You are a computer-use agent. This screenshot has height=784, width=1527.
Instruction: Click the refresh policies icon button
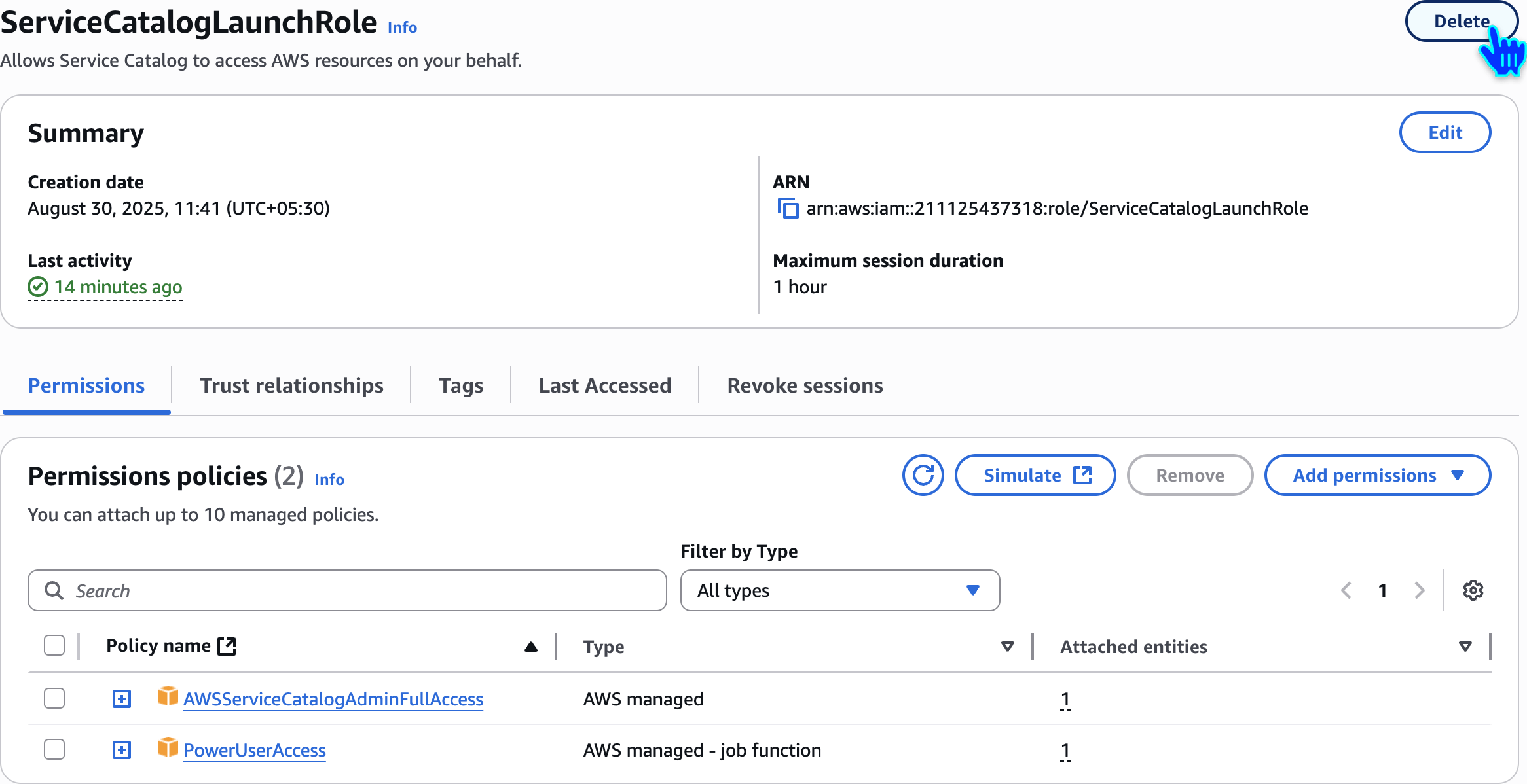[x=923, y=475]
